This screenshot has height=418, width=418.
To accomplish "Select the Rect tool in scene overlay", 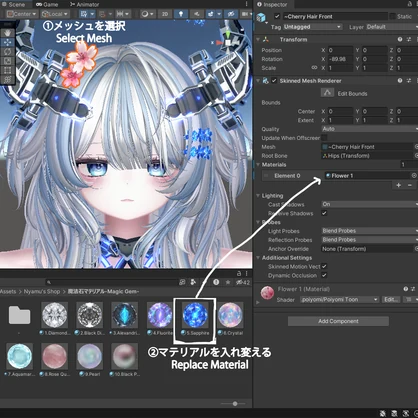I will 7,70.
